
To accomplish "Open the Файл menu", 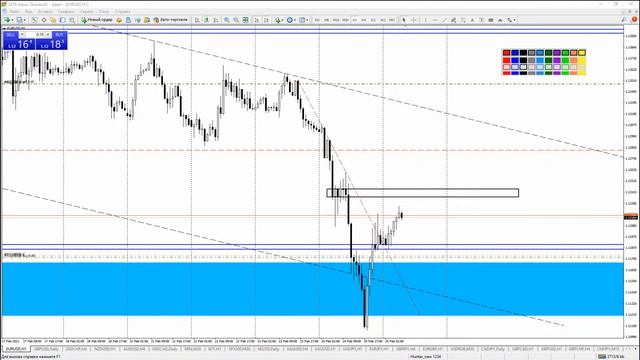I will pos(14,11).
